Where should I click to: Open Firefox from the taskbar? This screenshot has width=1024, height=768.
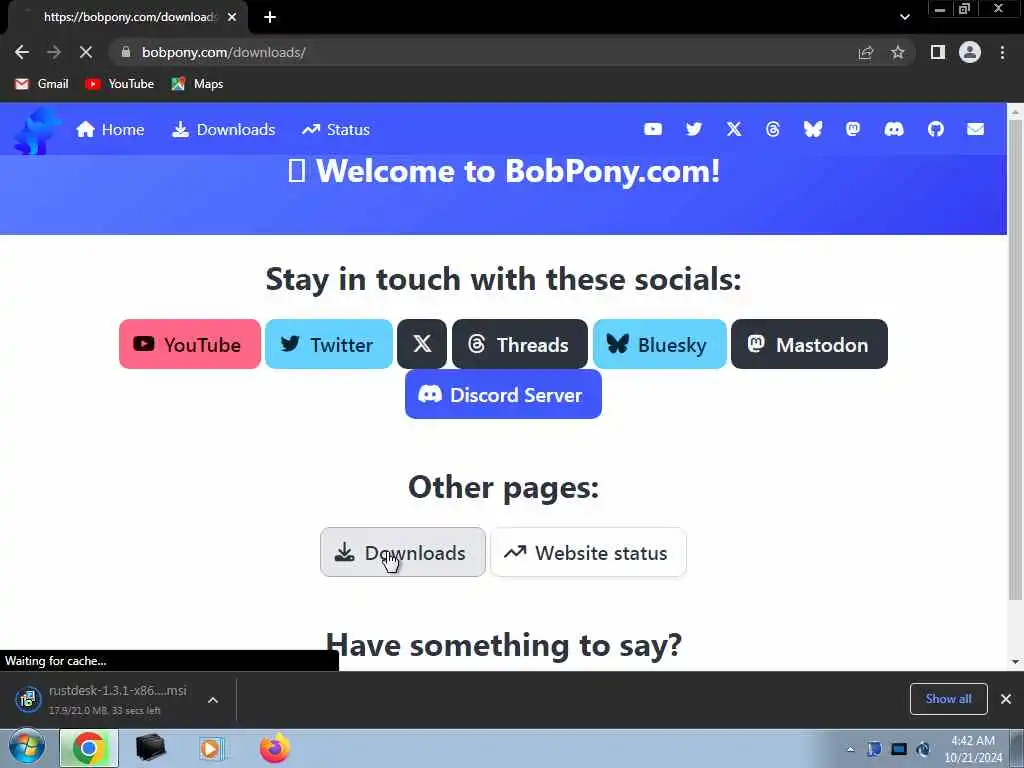[275, 748]
